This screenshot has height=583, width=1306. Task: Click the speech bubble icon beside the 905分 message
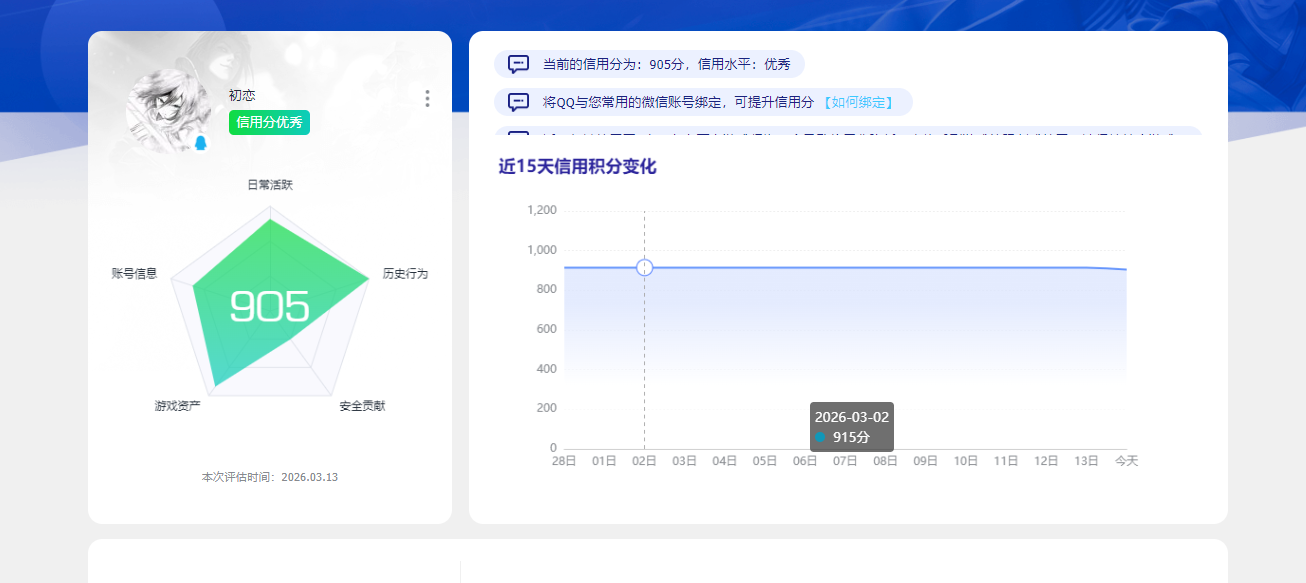516,63
